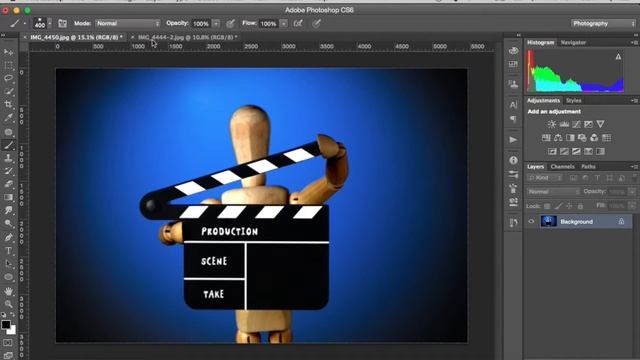Select the Path Selection tool
The height and width of the screenshot is (360, 640).
click(x=8, y=264)
